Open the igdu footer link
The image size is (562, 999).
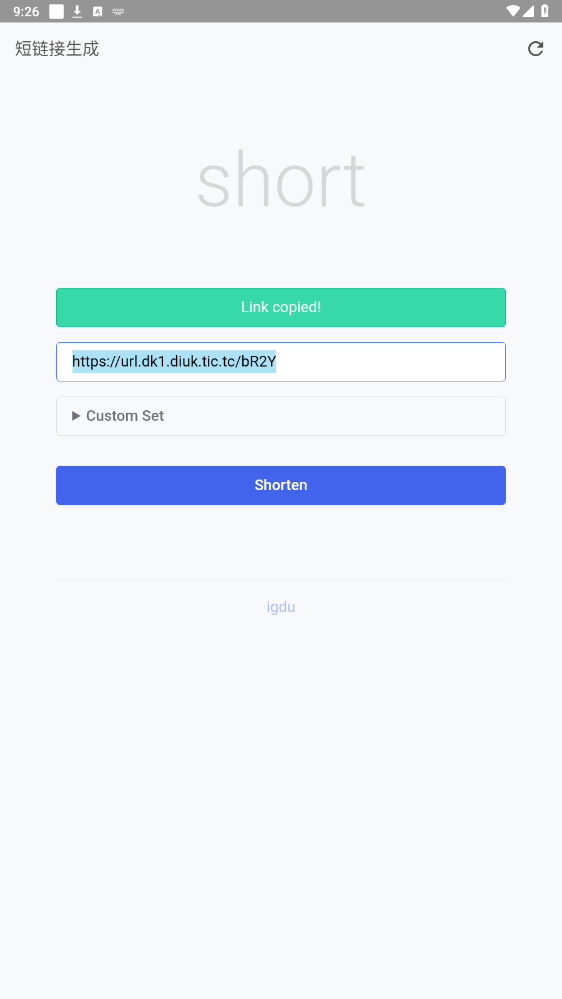click(x=281, y=607)
